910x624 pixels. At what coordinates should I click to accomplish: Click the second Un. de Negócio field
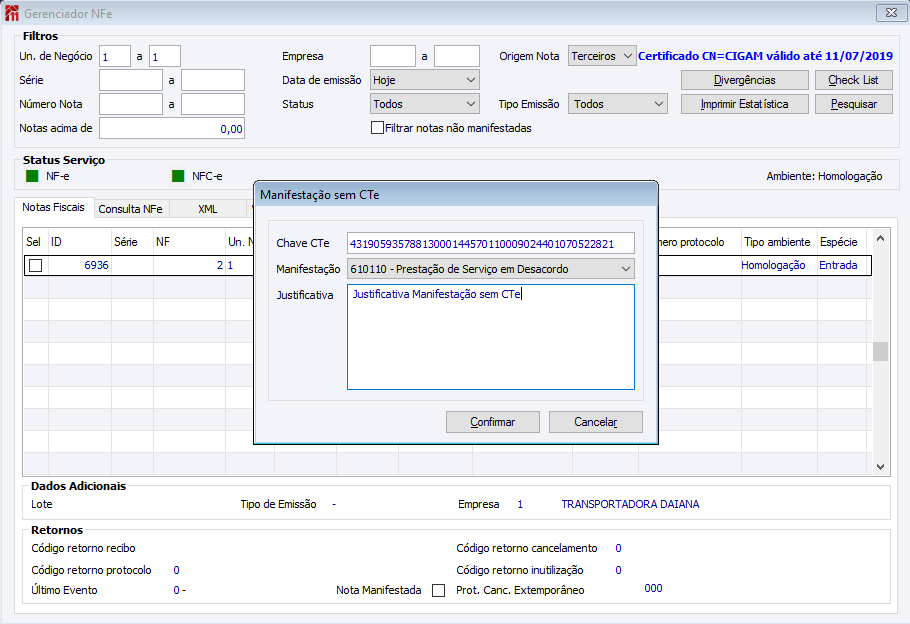pyautogui.click(x=165, y=56)
